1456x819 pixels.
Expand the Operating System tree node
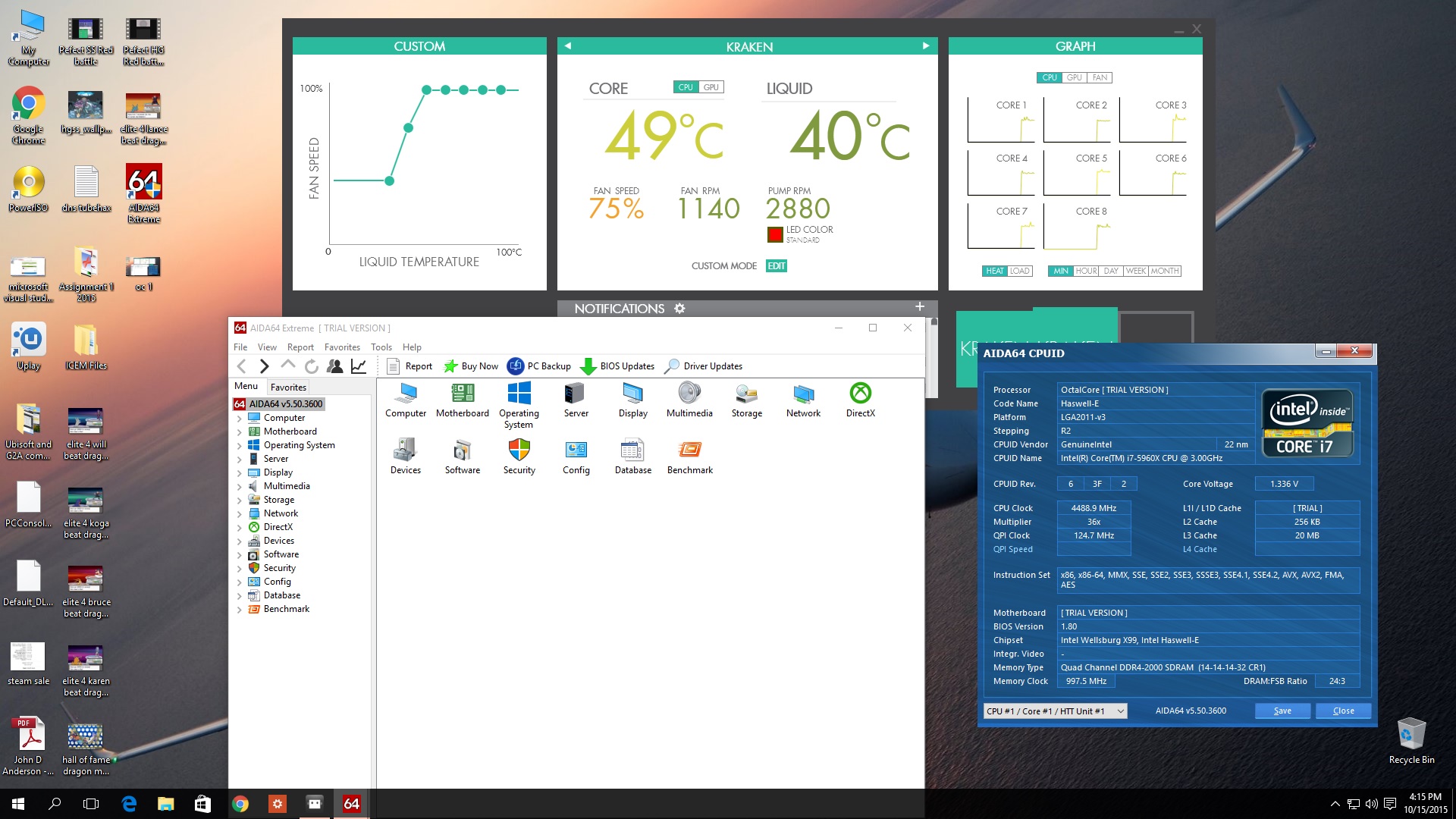[x=240, y=446]
